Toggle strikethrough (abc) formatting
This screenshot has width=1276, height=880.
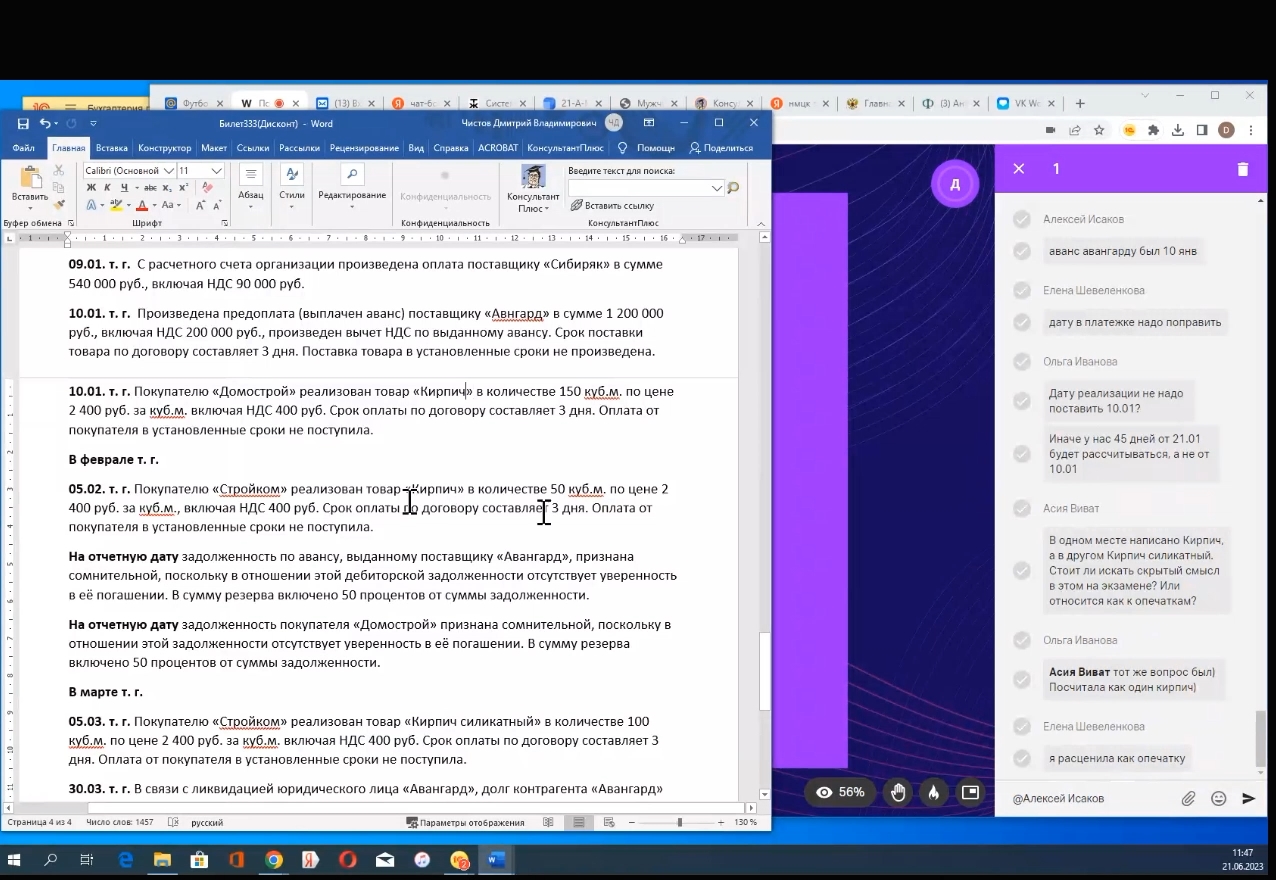click(x=150, y=188)
